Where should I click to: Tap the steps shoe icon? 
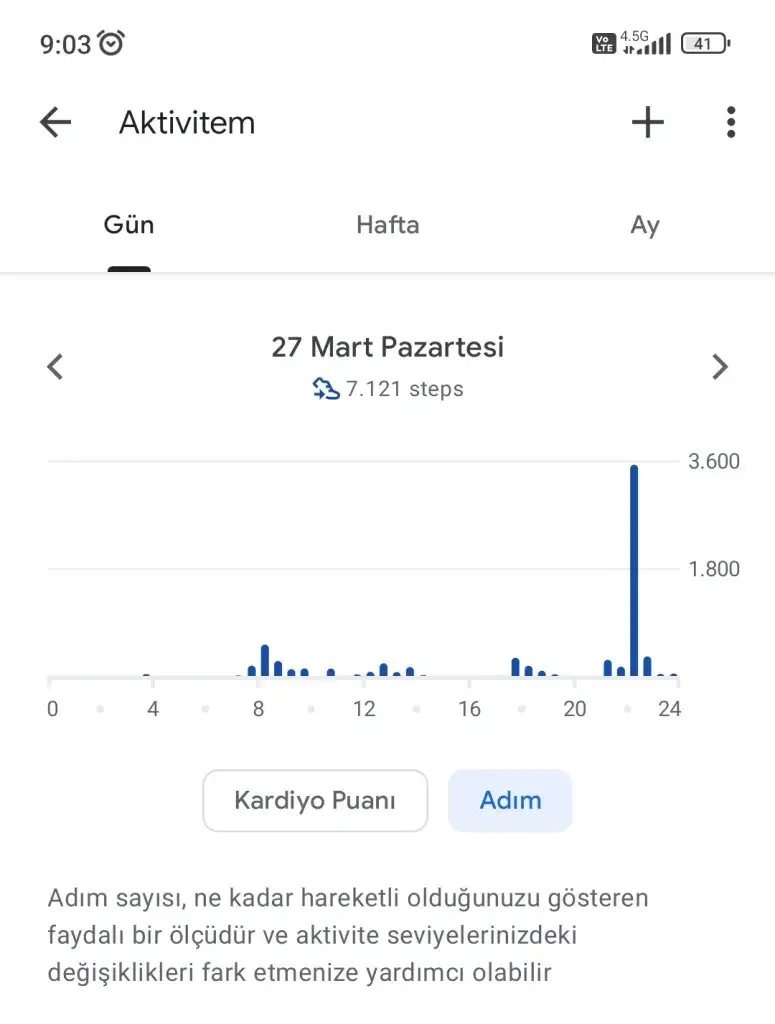tap(326, 390)
